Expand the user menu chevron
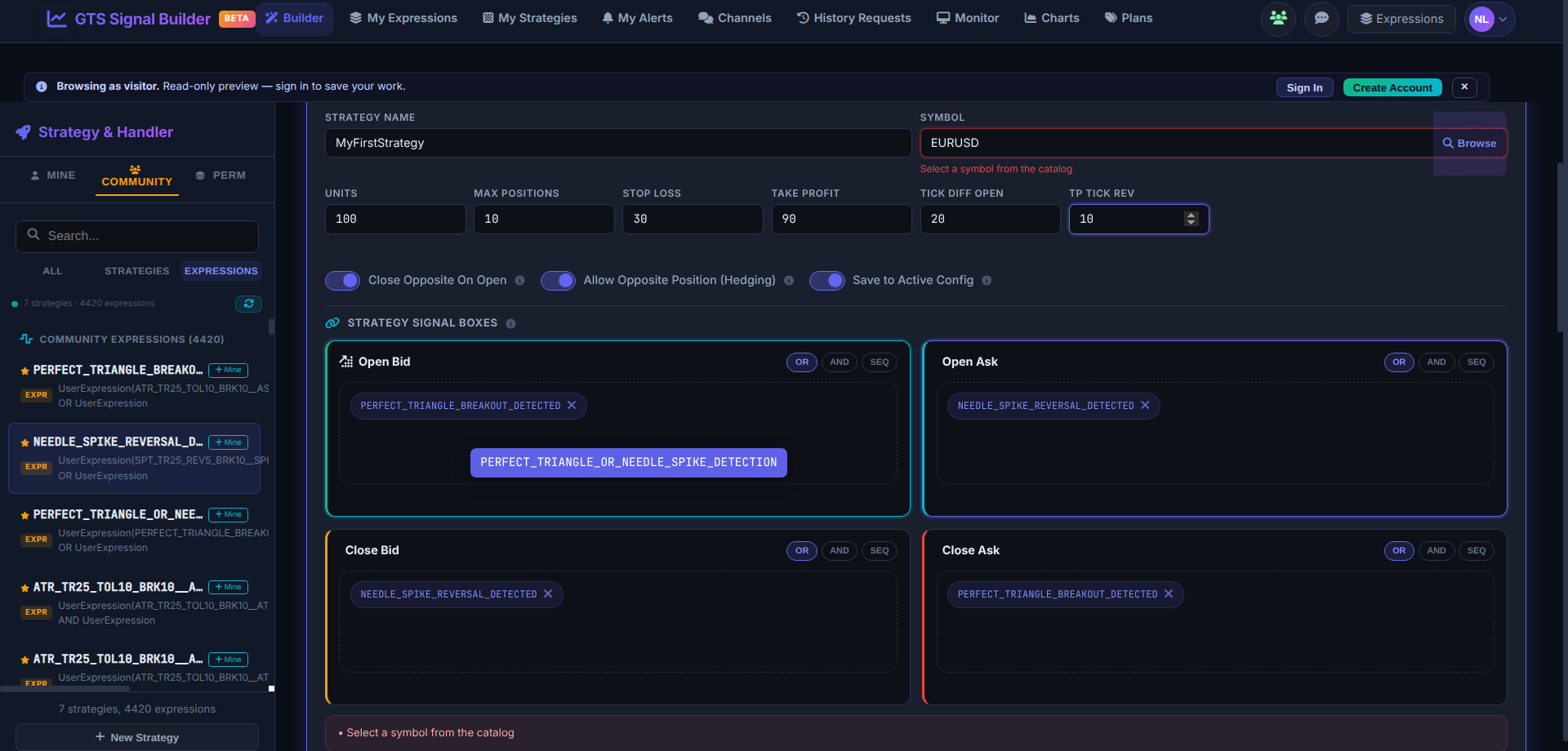This screenshot has height=751, width=1568. (x=1503, y=20)
